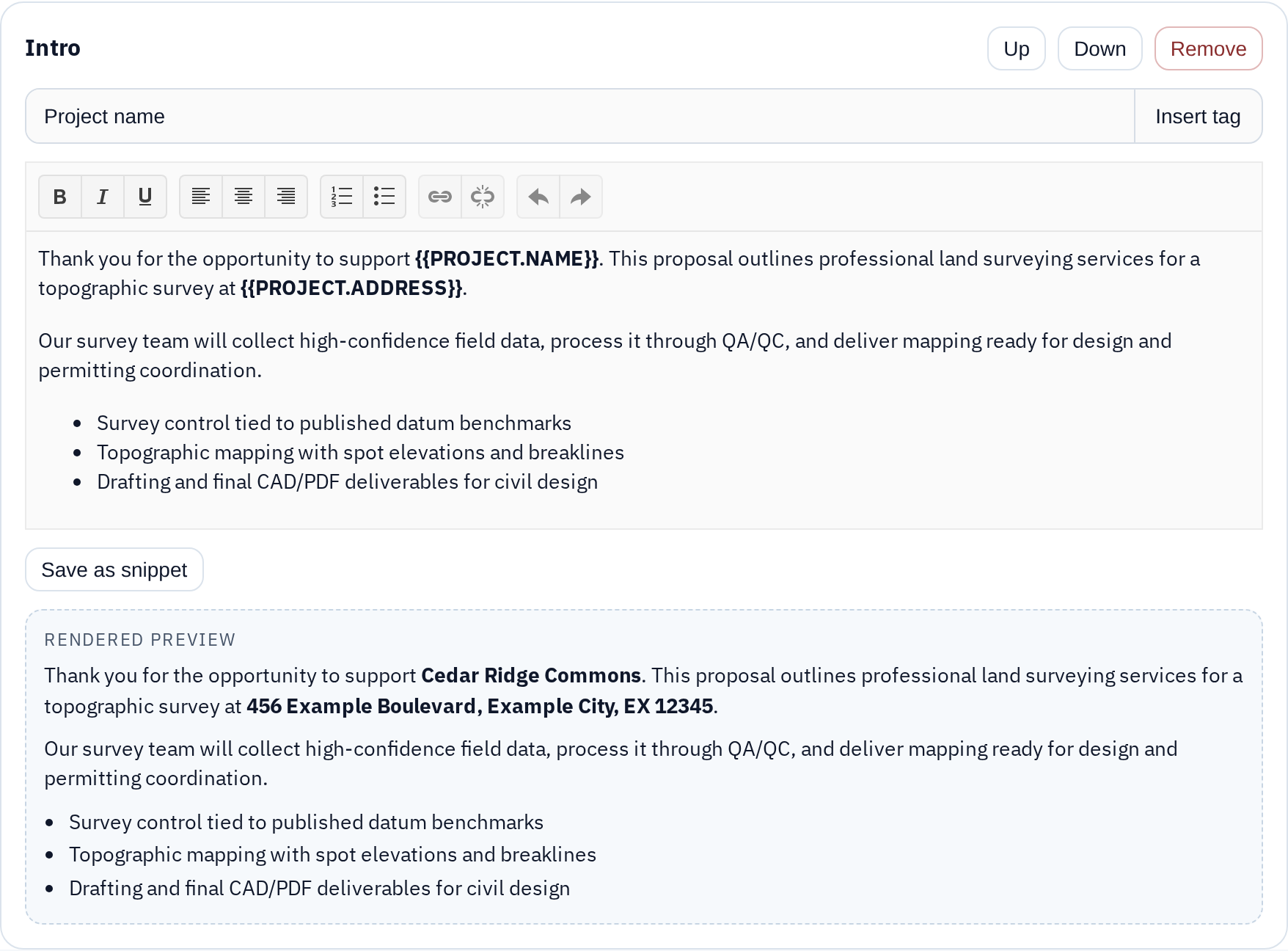Remove the Intro section
Image resolution: width=1288 pixels, height=951 pixels.
(1208, 48)
